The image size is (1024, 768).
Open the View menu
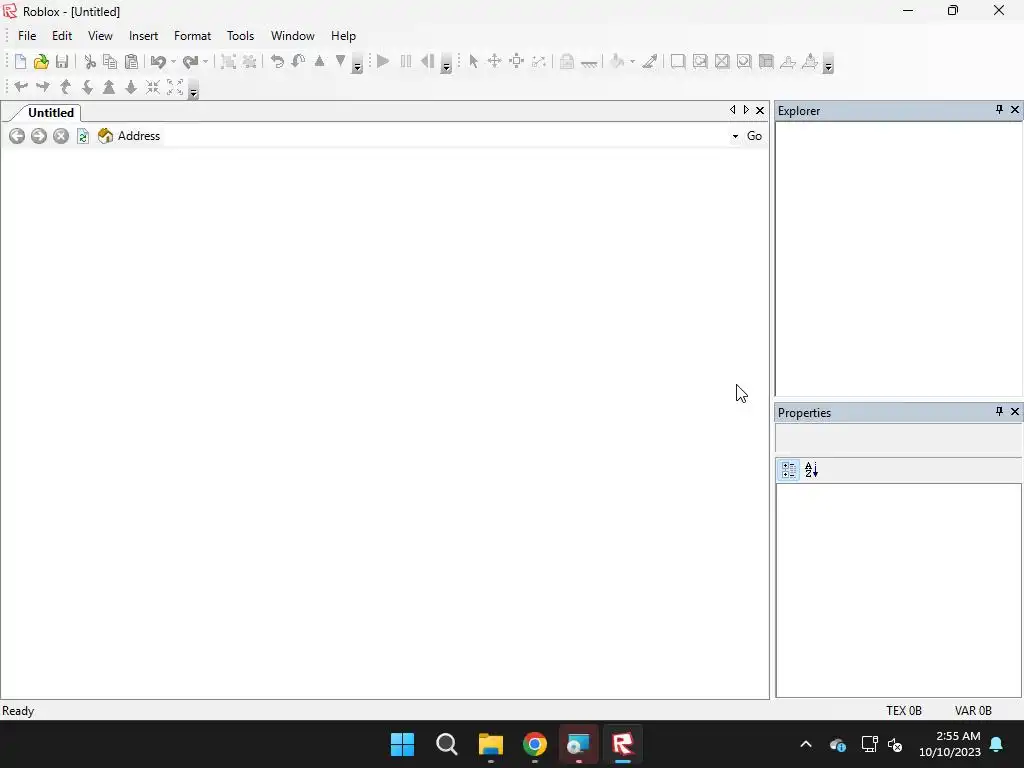coord(101,36)
